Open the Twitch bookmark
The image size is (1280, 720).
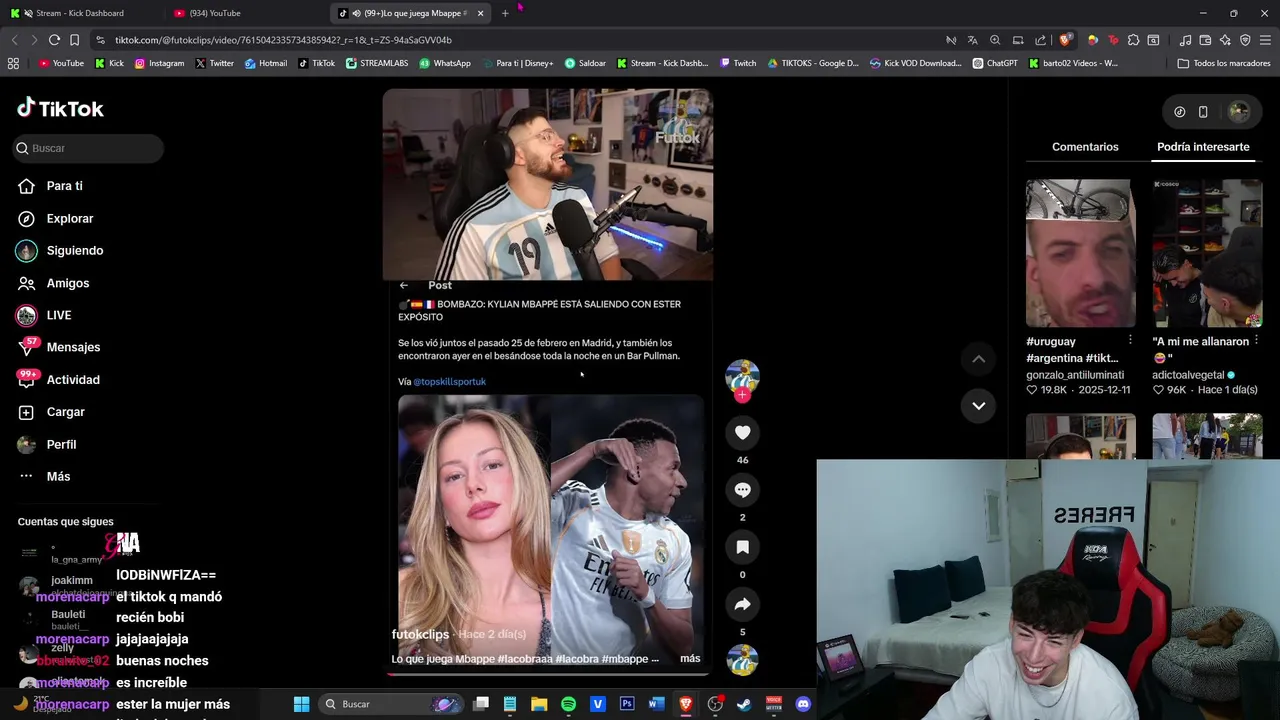pos(738,63)
